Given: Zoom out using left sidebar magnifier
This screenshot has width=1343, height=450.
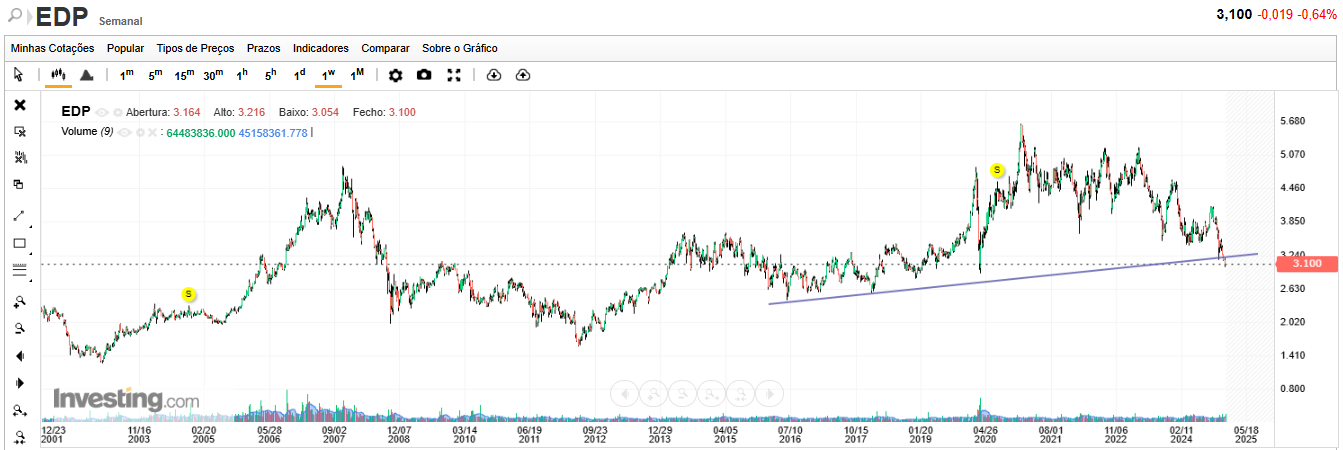Looking at the screenshot, I should click(x=20, y=328).
